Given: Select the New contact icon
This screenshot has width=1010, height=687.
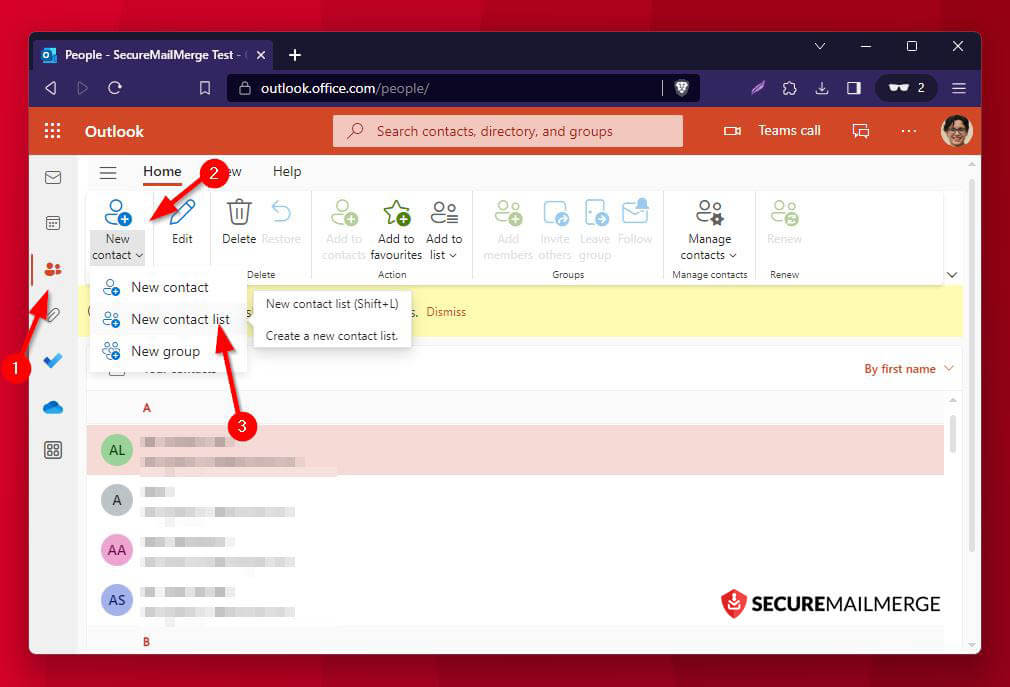Looking at the screenshot, I should [x=117, y=211].
